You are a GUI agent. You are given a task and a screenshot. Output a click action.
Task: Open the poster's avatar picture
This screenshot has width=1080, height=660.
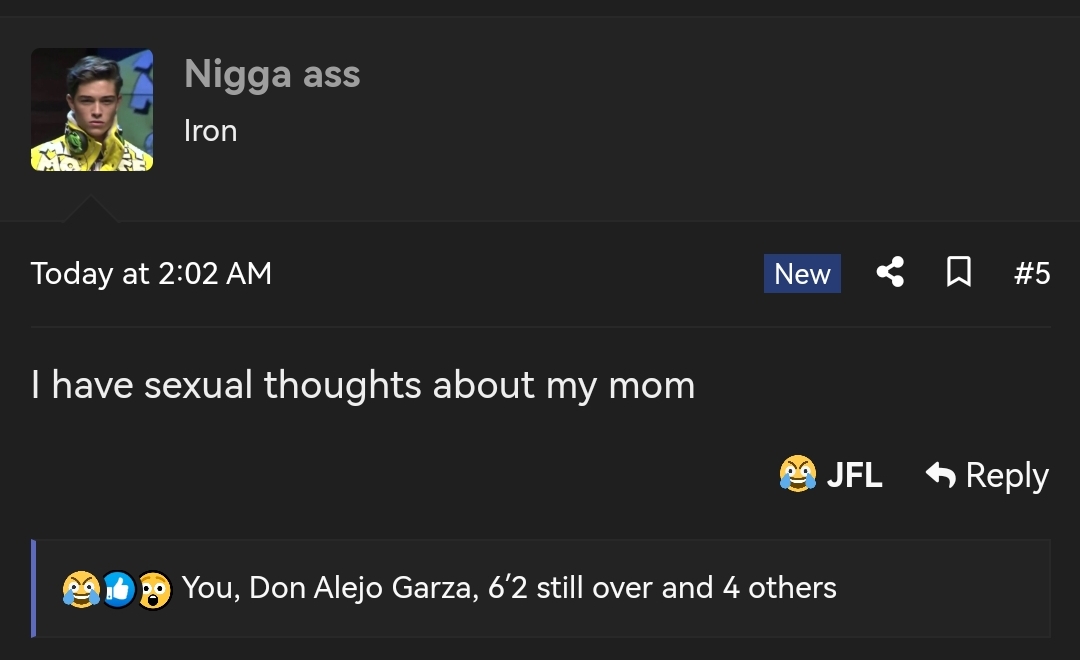pos(92,110)
